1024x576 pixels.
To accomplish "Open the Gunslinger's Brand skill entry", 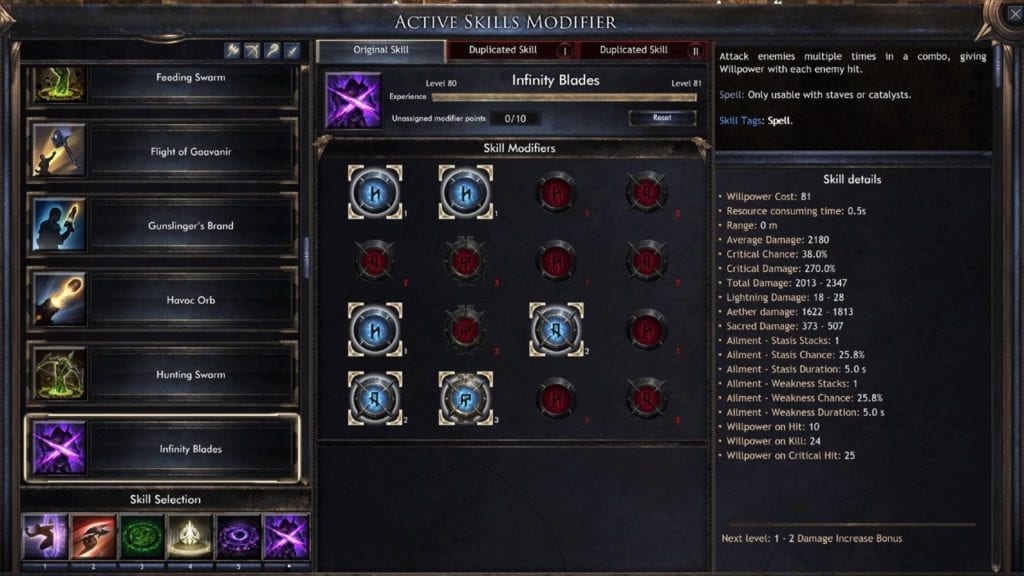I will point(162,225).
